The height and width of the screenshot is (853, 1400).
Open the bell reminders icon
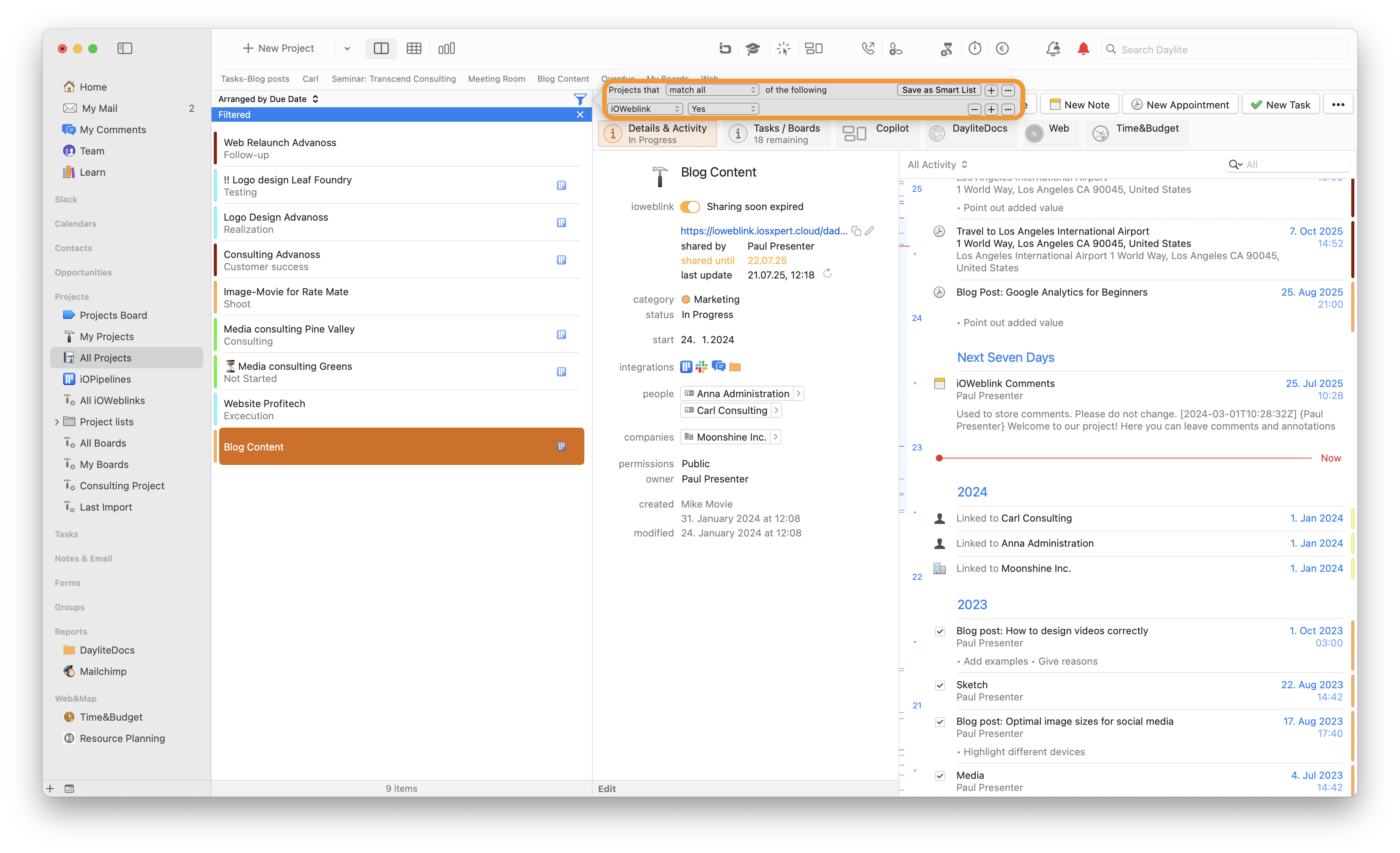coord(1053,49)
